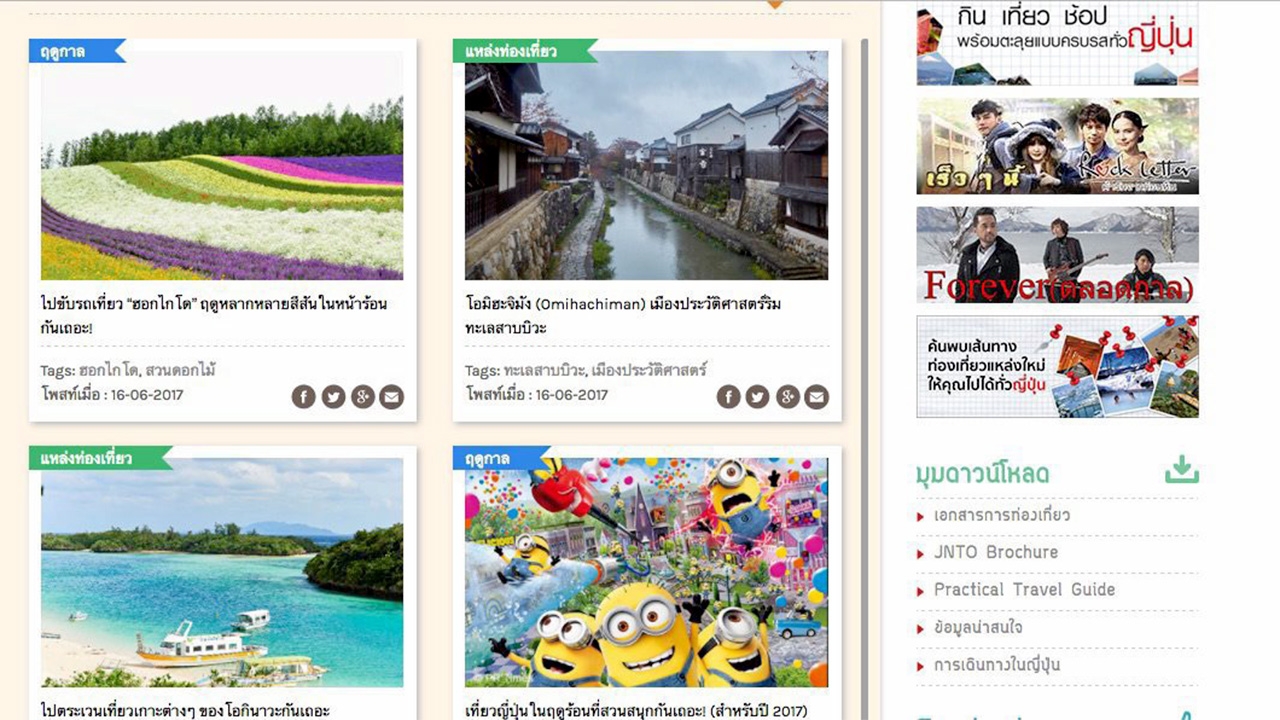
Task: Click ฤดูกาล ribbon on Hokkaido card
Action: tap(76, 51)
